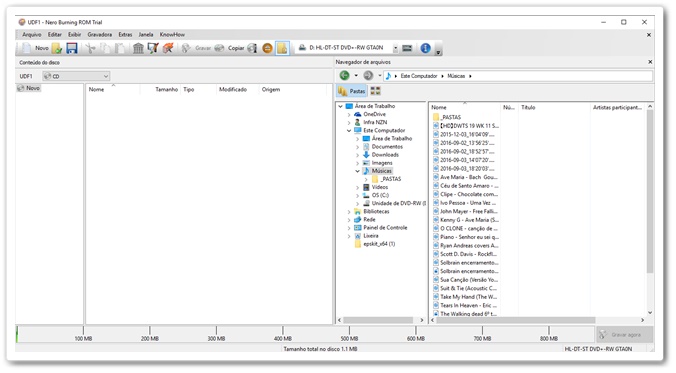Open the back history dropdown arrow
676x373 pixels.
pos(356,75)
